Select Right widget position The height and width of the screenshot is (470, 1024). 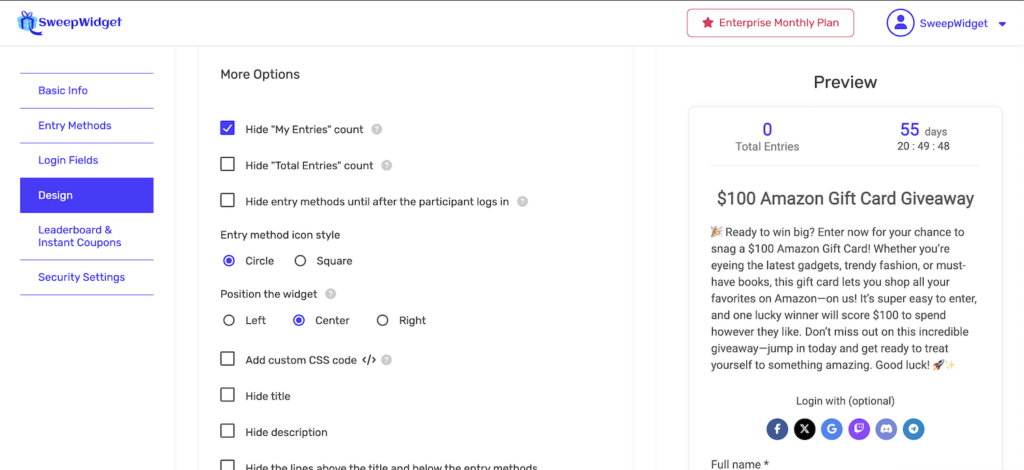(x=382, y=320)
